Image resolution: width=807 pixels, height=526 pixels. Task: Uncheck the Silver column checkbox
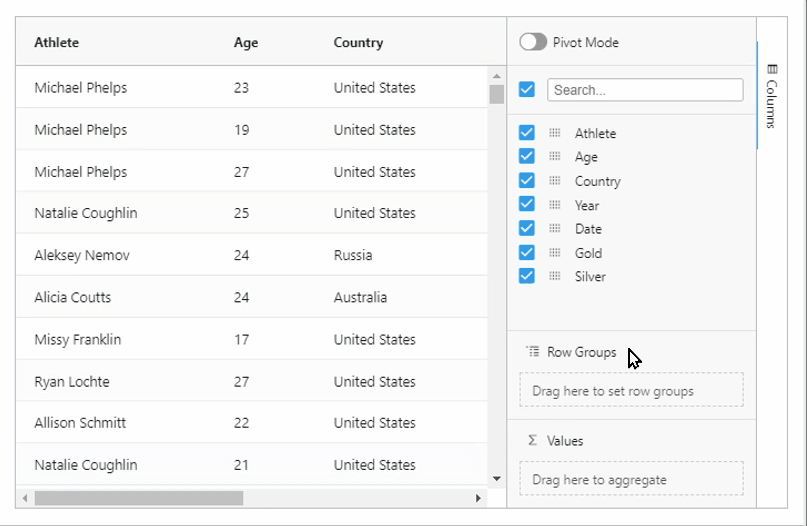527,276
